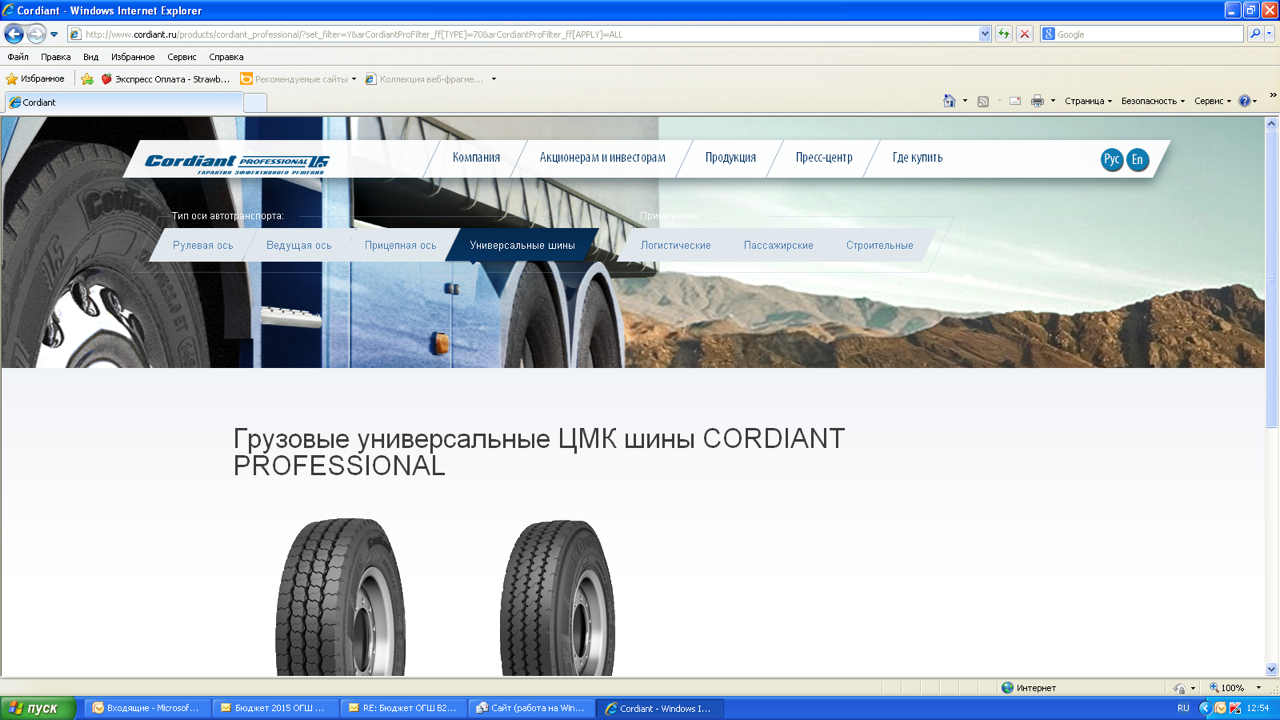Select the Прицепная ось filter tab

tap(400, 245)
